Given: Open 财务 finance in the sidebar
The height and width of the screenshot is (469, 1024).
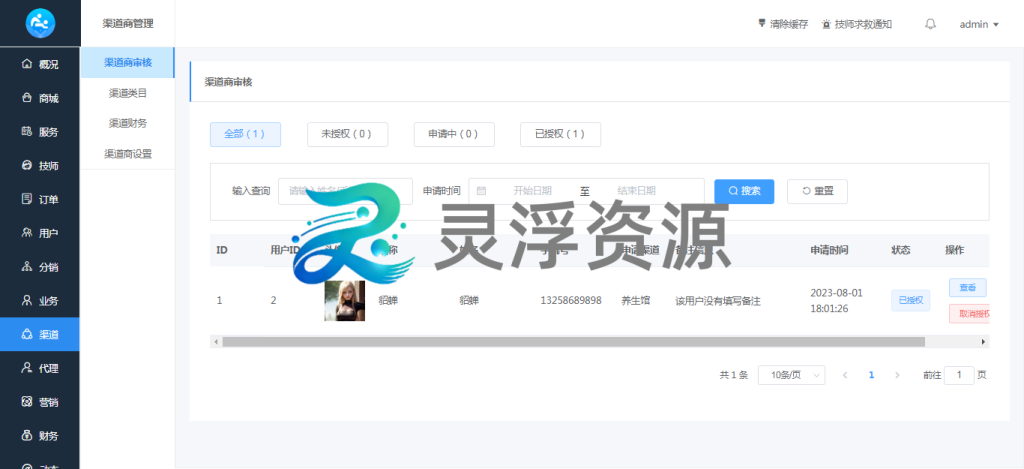Looking at the screenshot, I should pyautogui.click(x=40, y=436).
